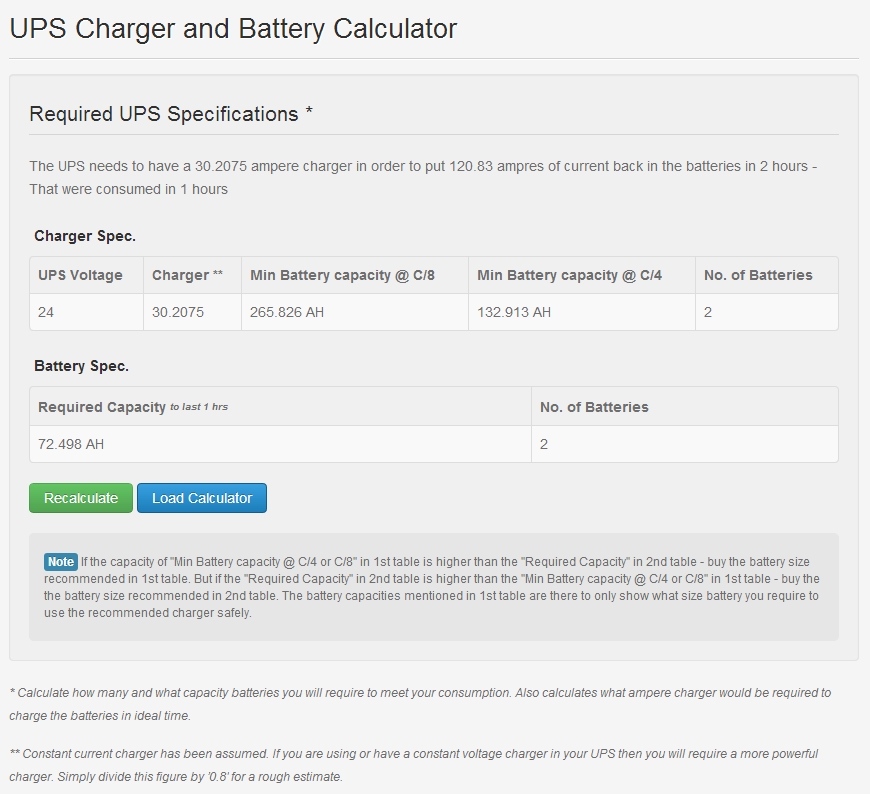Select Min Battery capacity @ C/4 header
This screenshot has height=794, width=870.
coord(582,275)
